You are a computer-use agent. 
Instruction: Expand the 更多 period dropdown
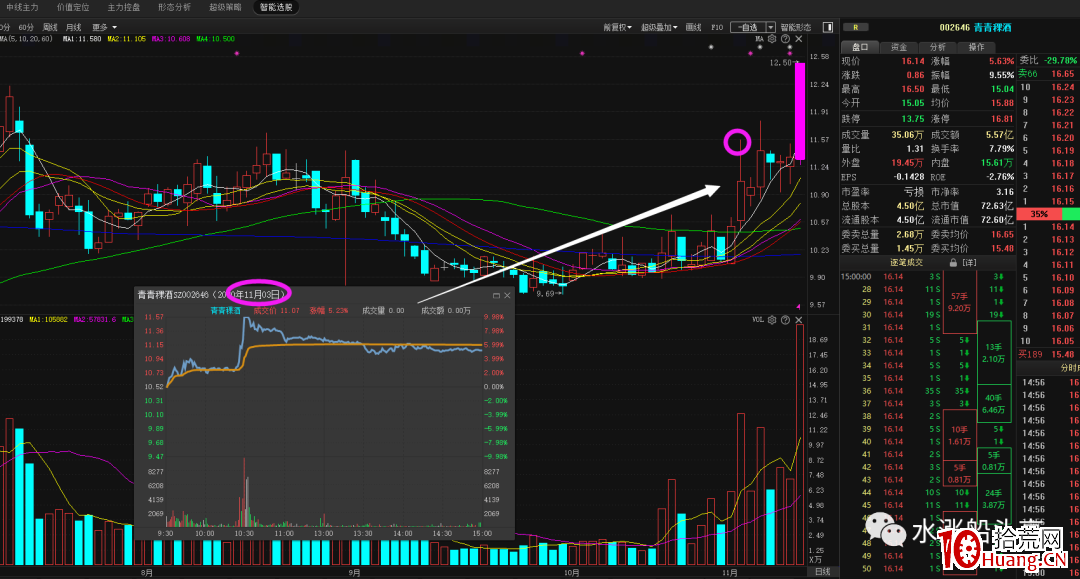(105, 28)
